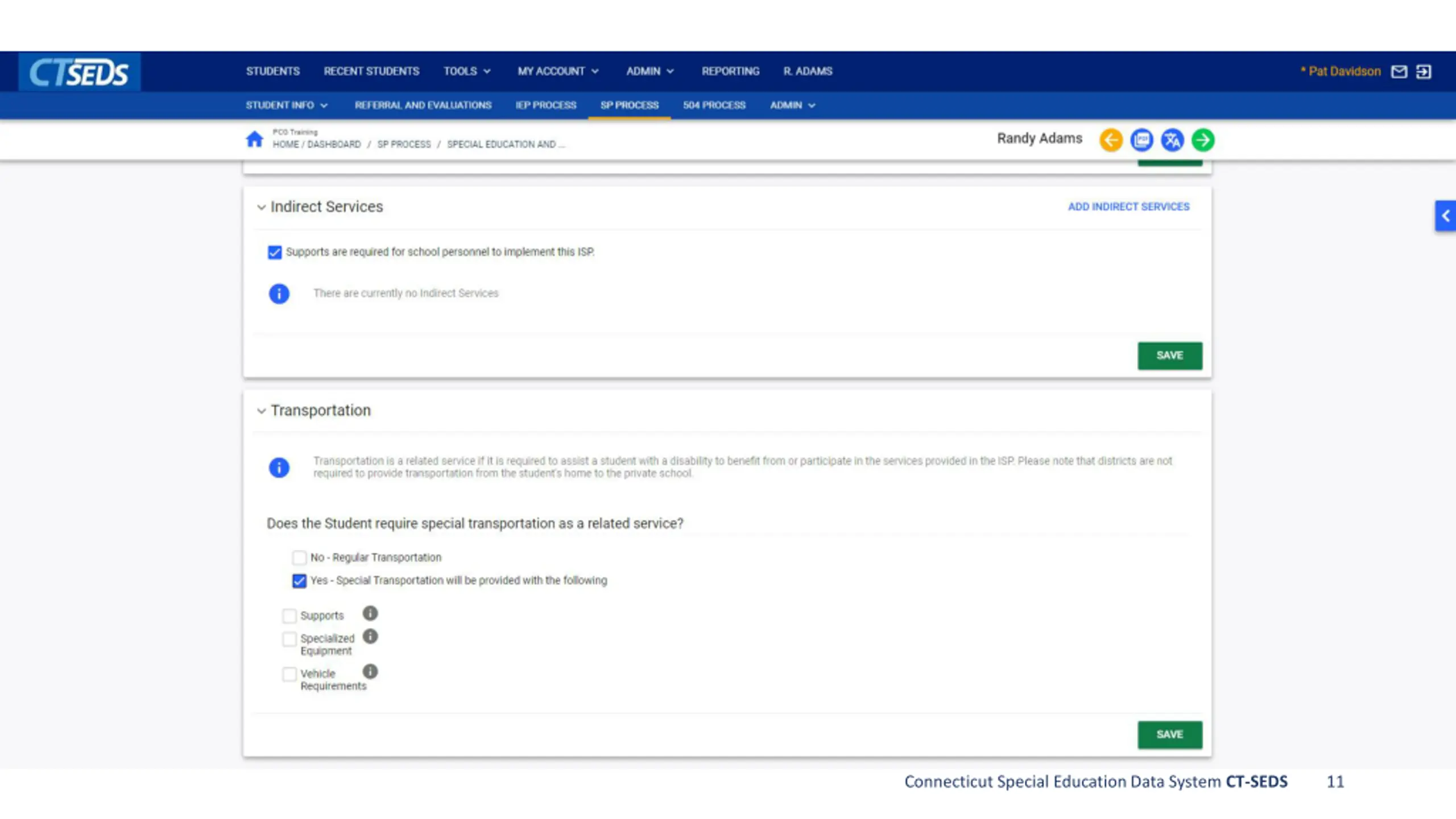1456x819 pixels.
Task: Uncheck Supports required for school personnel
Action: pyautogui.click(x=275, y=252)
